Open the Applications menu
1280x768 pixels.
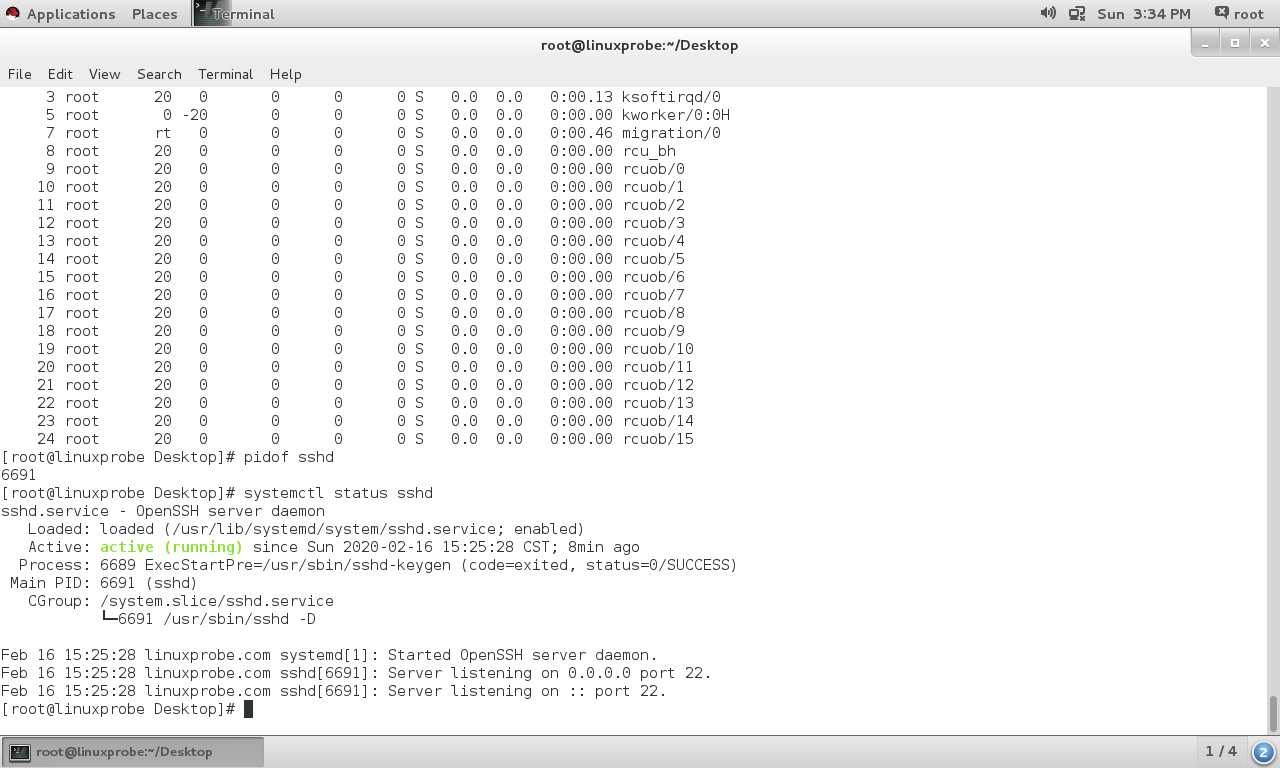coord(70,14)
